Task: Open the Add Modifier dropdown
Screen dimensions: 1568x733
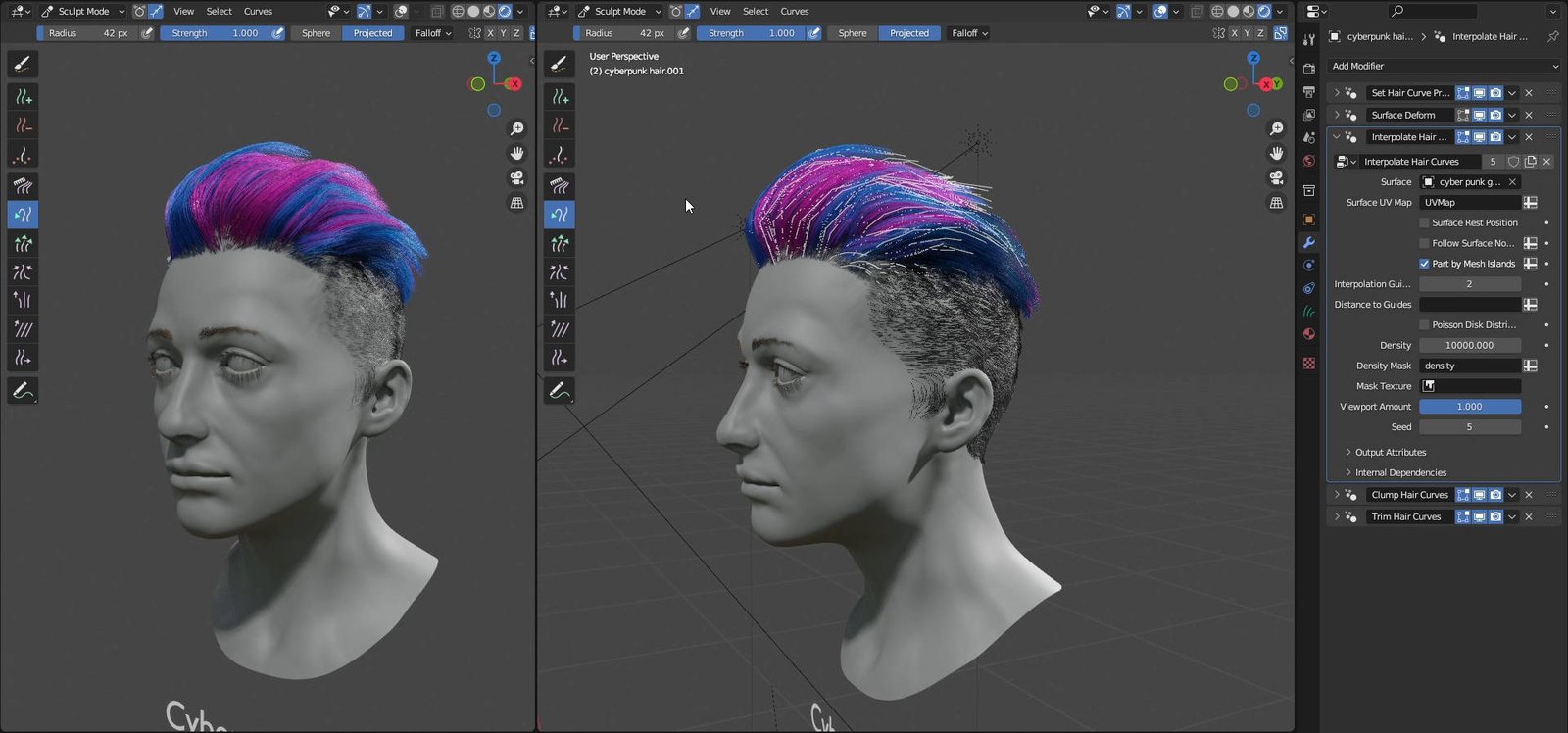Action: tap(1443, 66)
